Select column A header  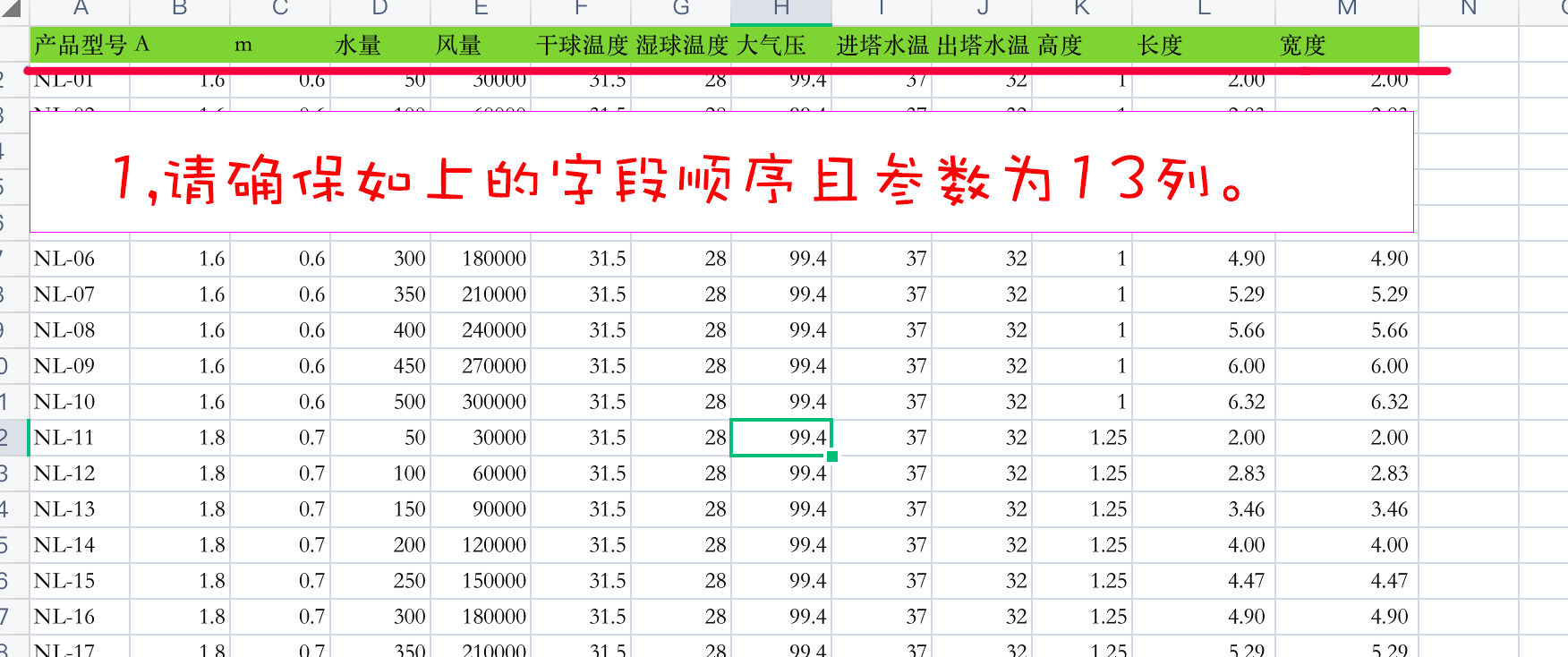(81, 11)
